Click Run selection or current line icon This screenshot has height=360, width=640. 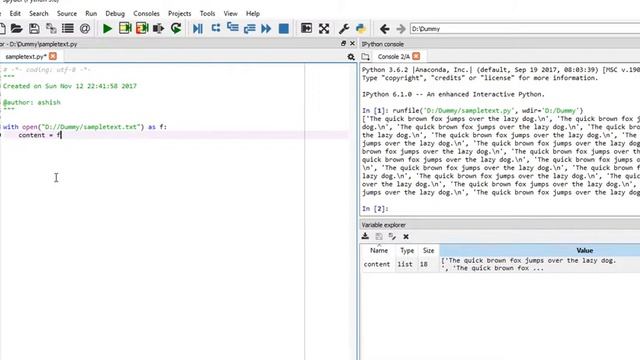[158, 28]
